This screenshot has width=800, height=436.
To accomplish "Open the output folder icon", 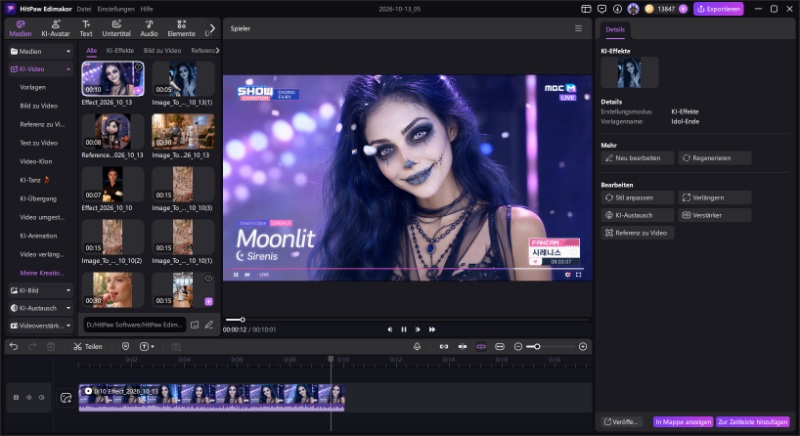I will 194,325.
